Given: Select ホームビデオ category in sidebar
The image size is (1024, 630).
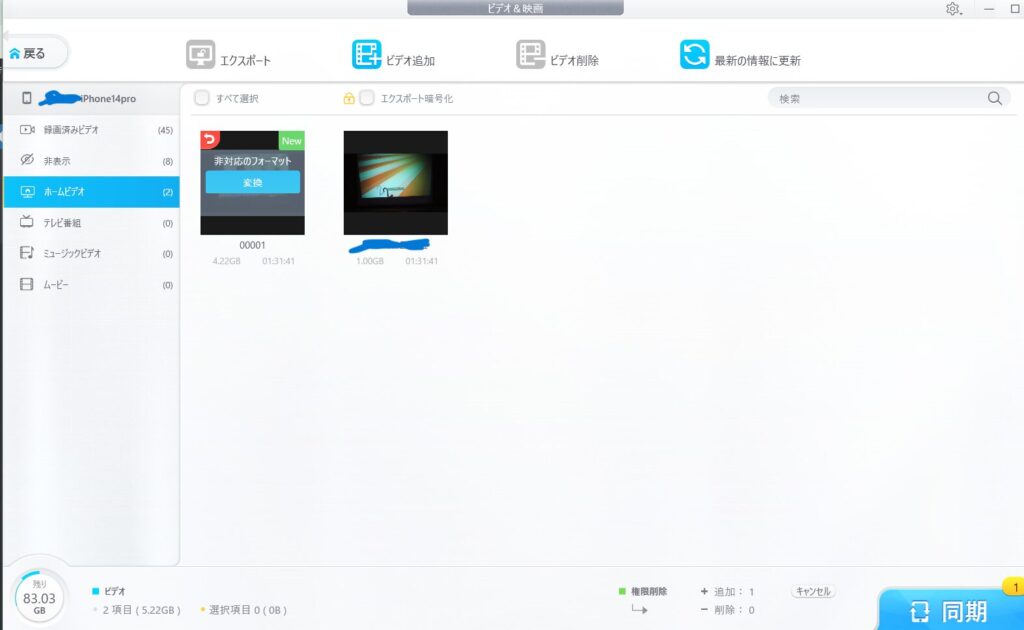Looking at the screenshot, I should pos(91,192).
